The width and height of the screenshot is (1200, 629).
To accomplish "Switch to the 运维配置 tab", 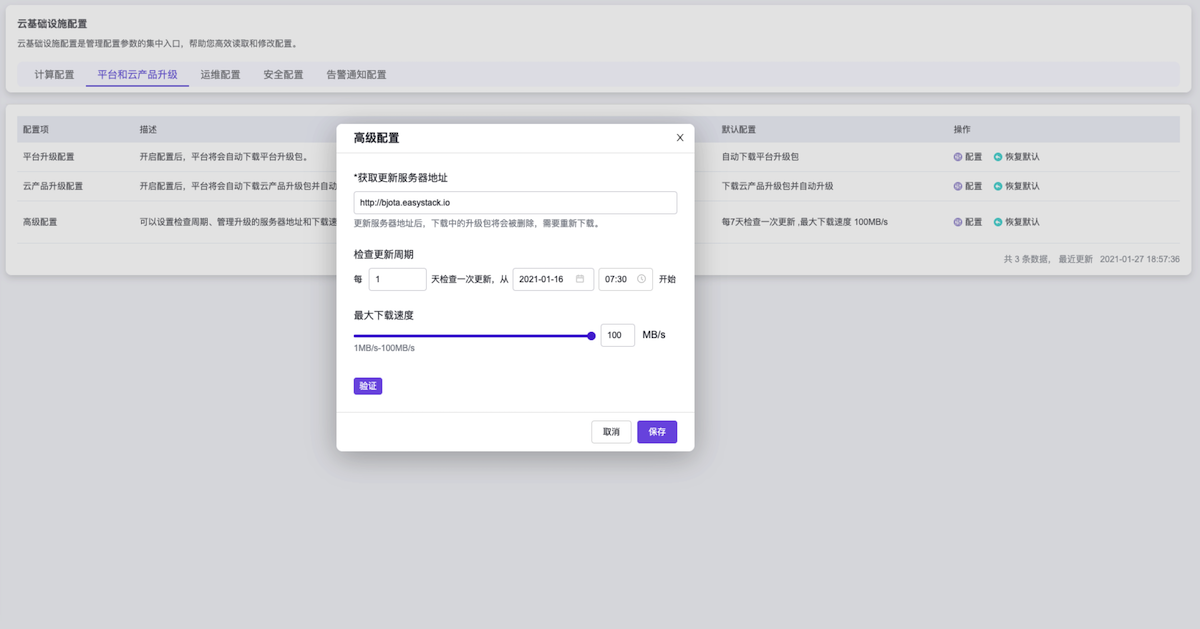I will [x=220, y=75].
